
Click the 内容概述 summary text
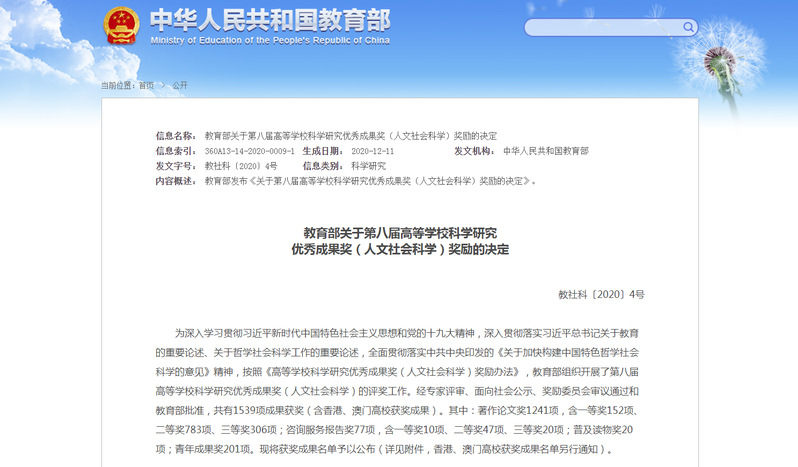tap(371, 181)
